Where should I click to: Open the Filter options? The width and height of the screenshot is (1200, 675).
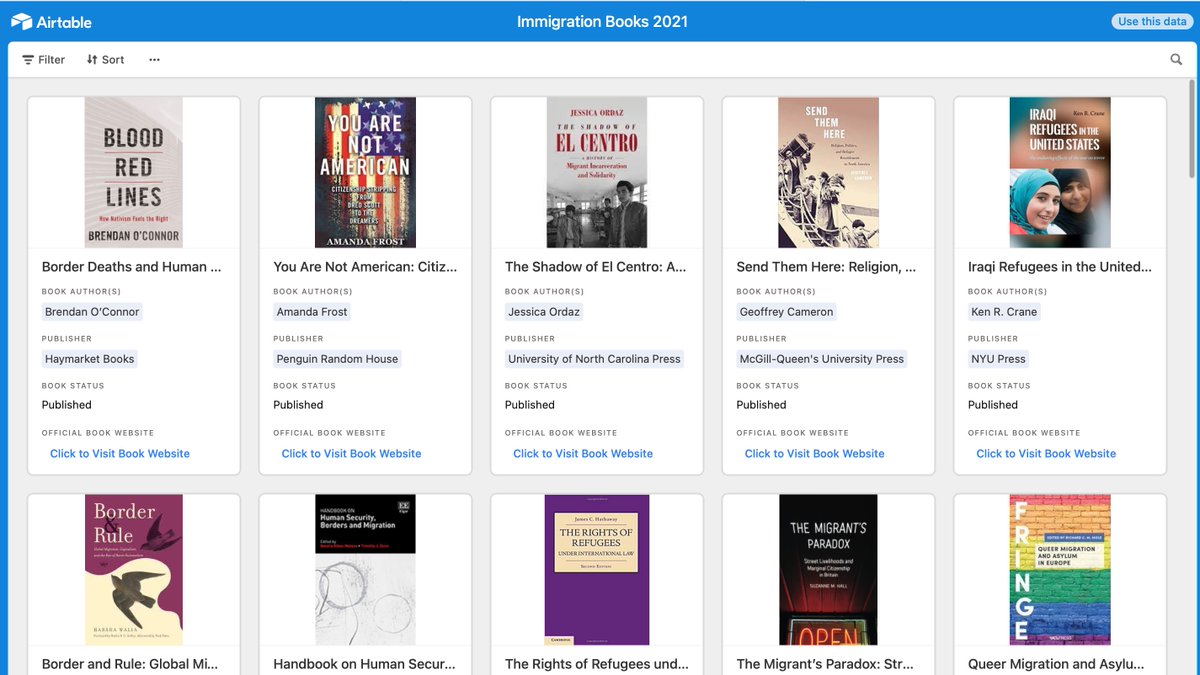click(44, 60)
